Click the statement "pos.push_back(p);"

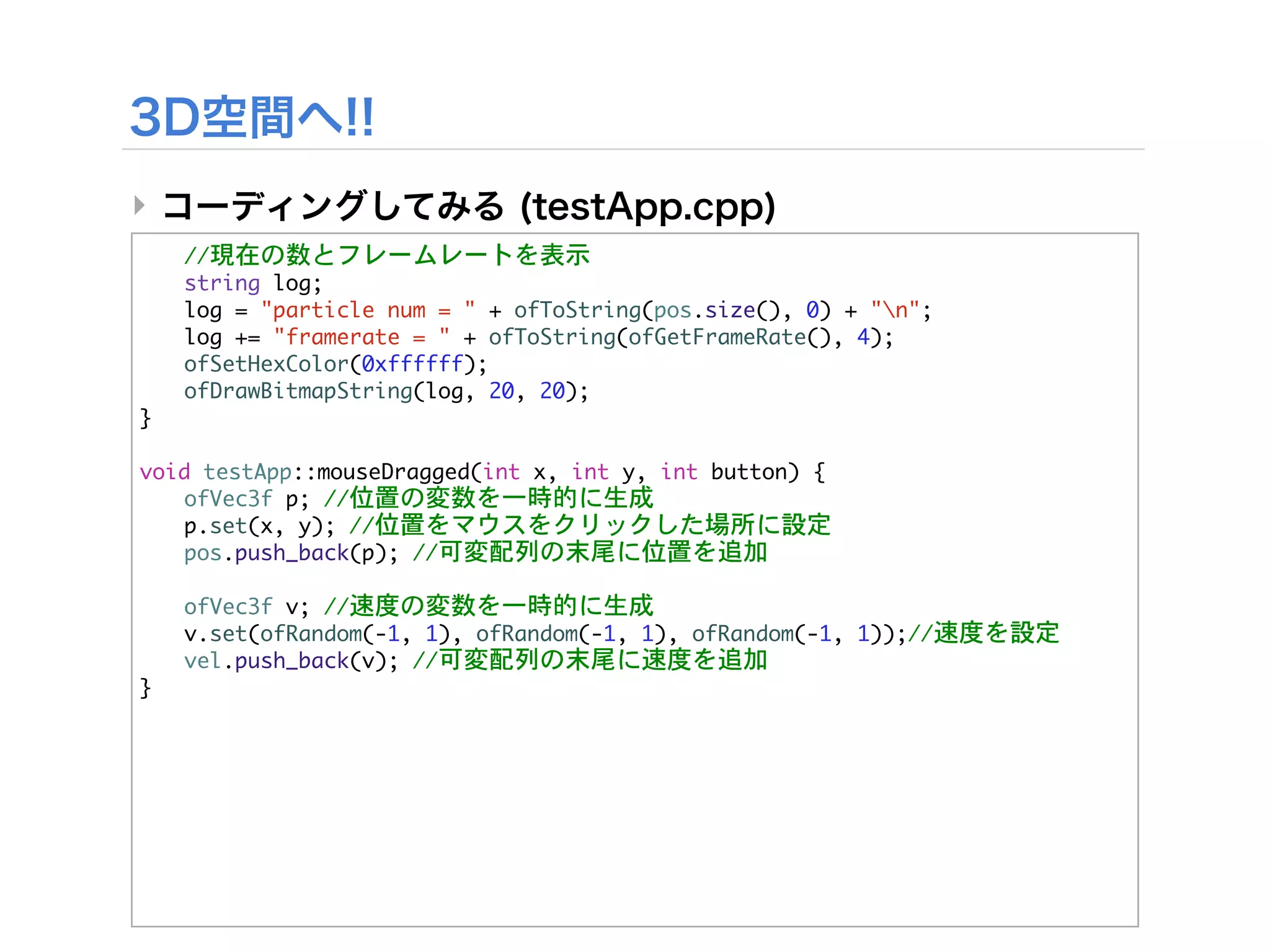291,553
